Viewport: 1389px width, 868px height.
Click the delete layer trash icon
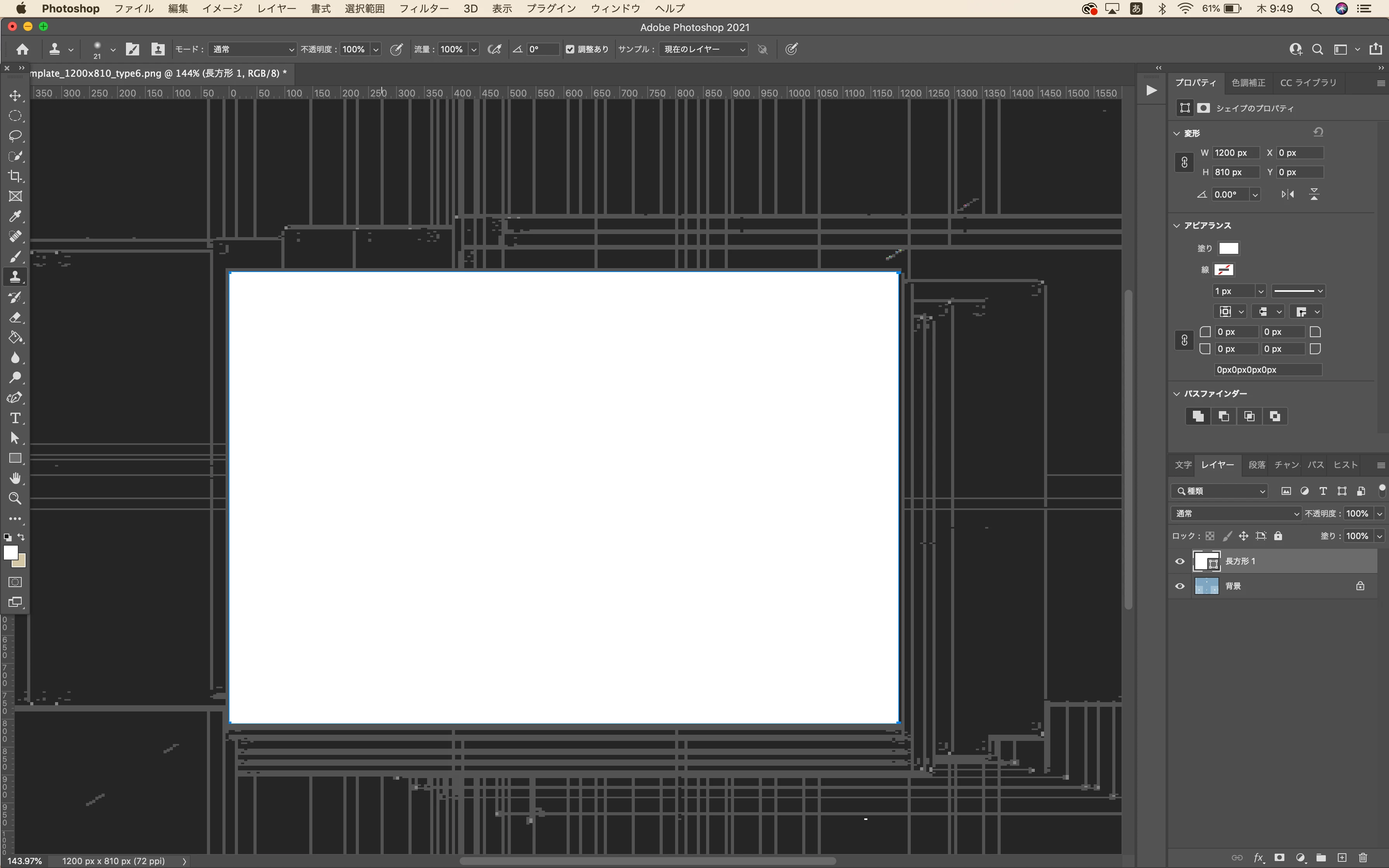pos(1363,858)
